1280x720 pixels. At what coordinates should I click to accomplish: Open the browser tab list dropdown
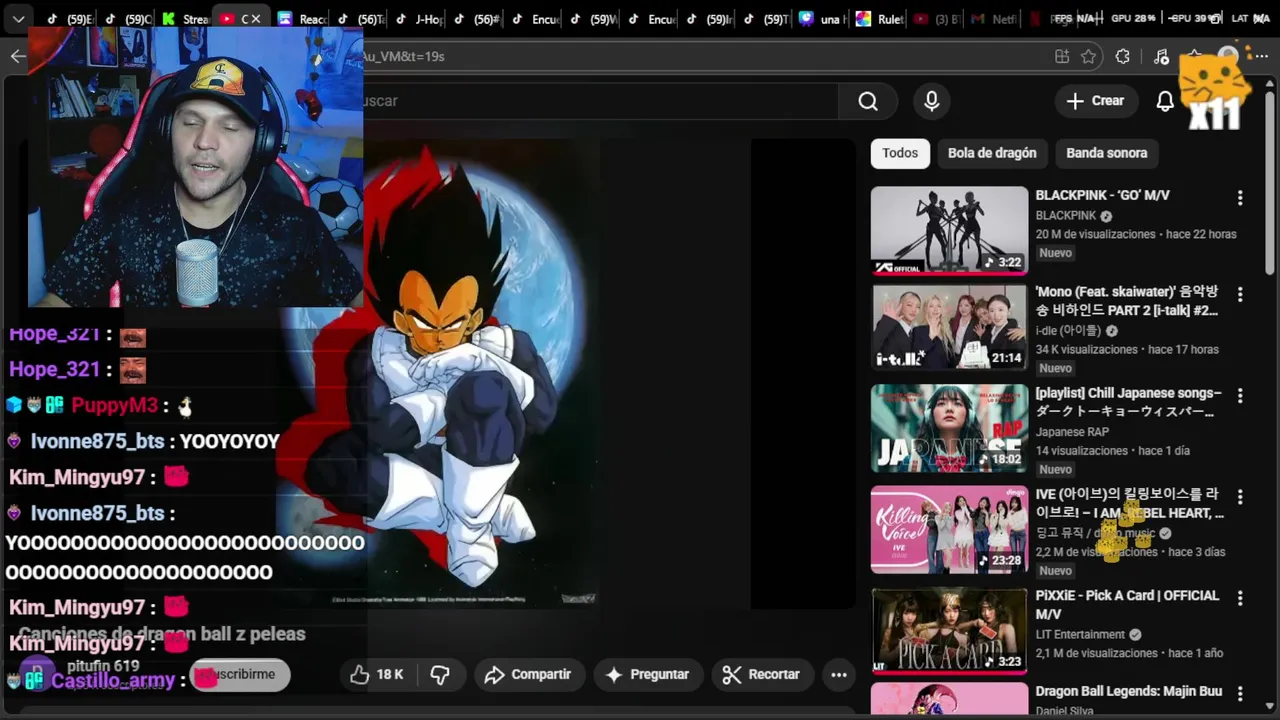coord(18,19)
